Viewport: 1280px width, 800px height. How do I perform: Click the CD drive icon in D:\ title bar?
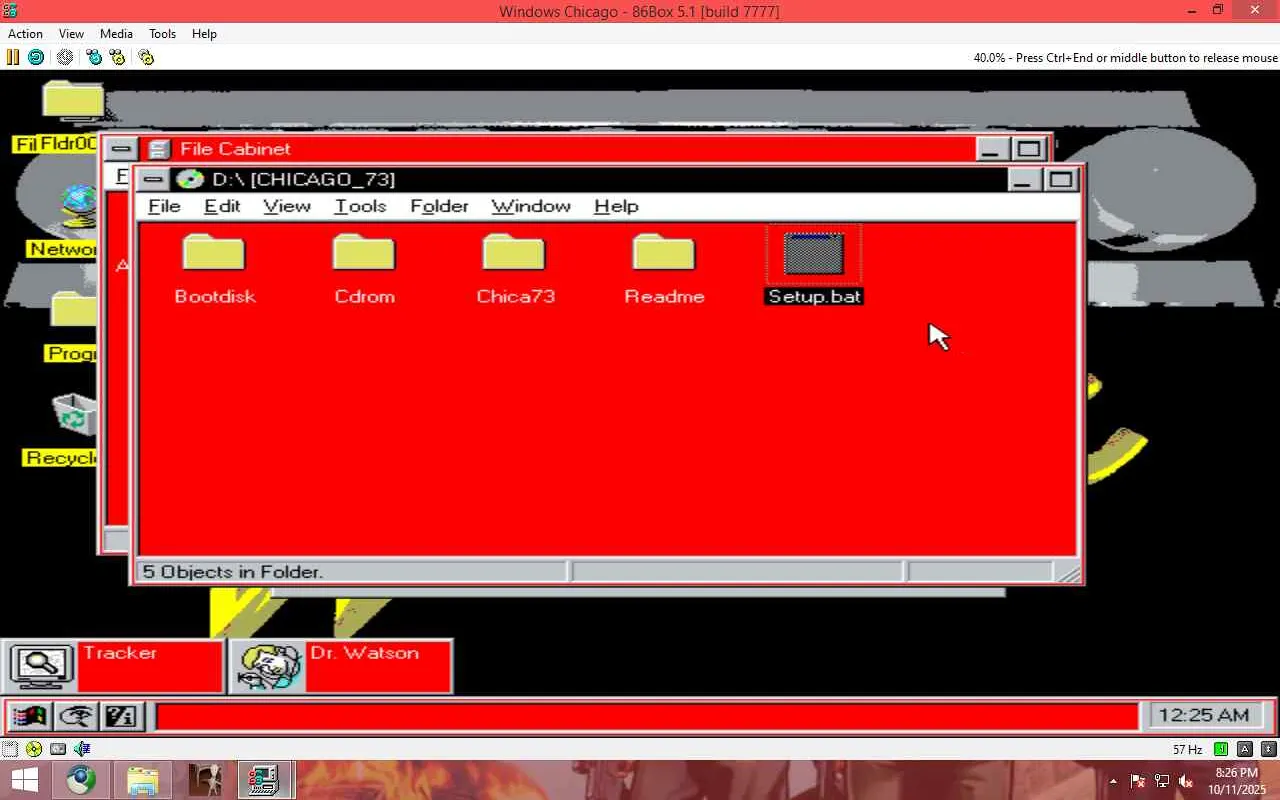[x=189, y=179]
